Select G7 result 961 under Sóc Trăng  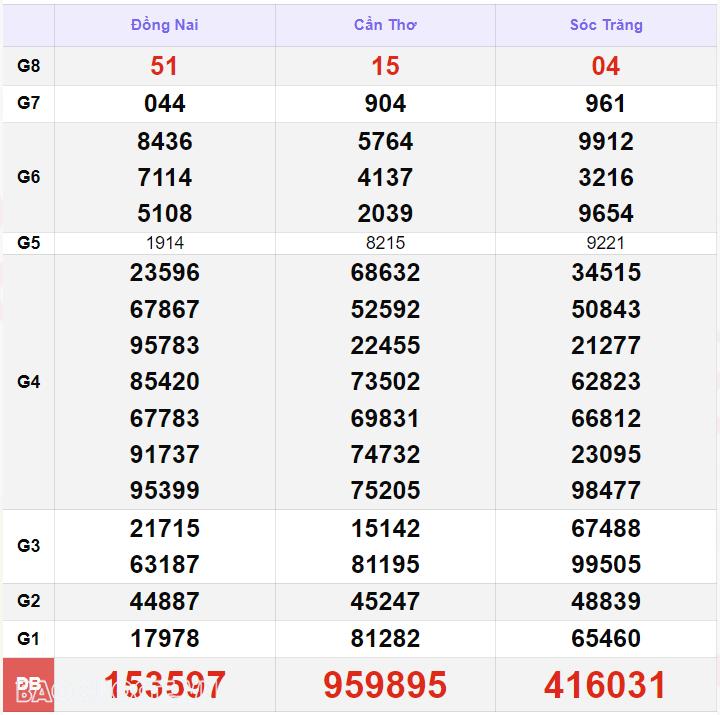(x=606, y=104)
